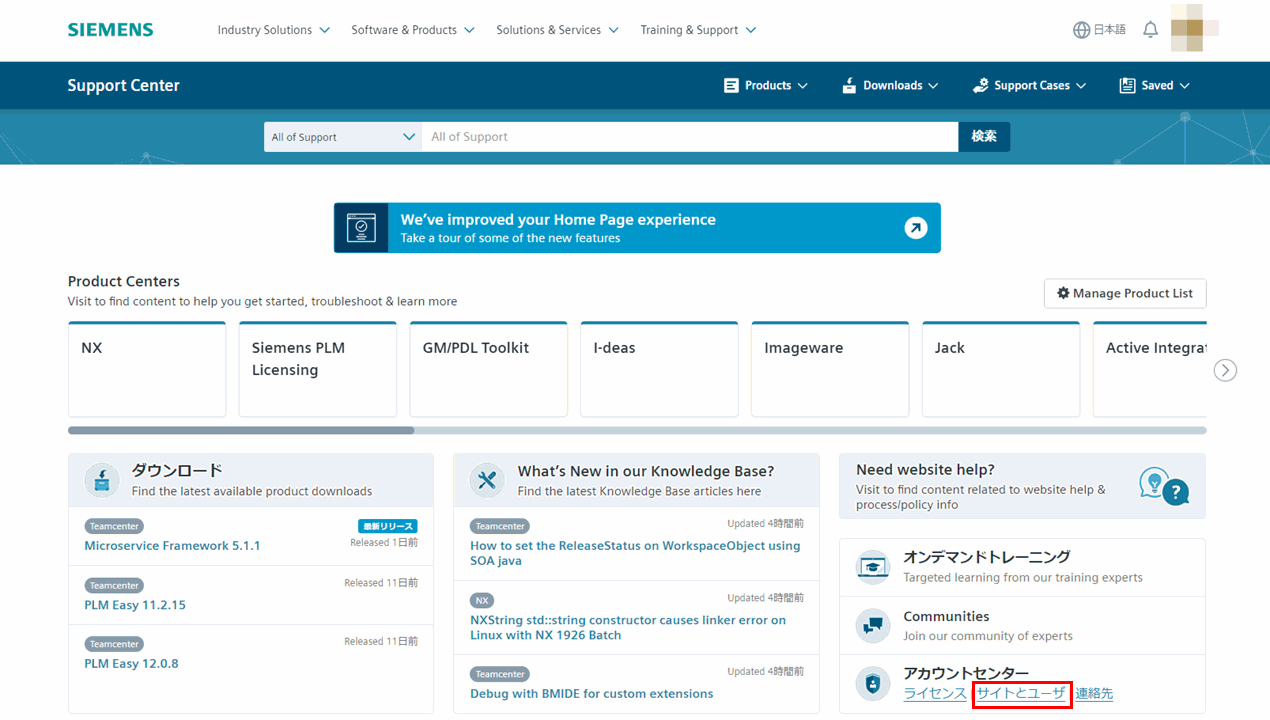Click the banner checklist window icon
This screenshot has width=1270, height=720.
coord(361,228)
